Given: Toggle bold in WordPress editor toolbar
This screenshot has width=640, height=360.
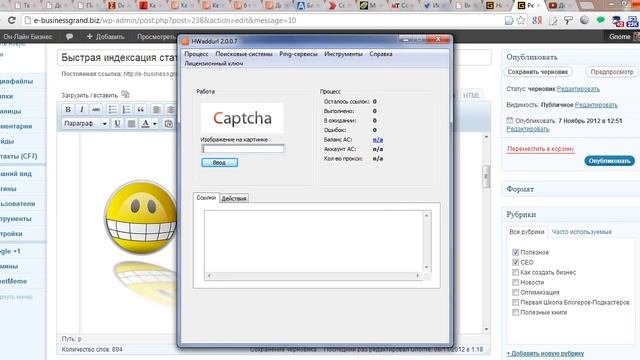Looking at the screenshot, I should 68,109.
